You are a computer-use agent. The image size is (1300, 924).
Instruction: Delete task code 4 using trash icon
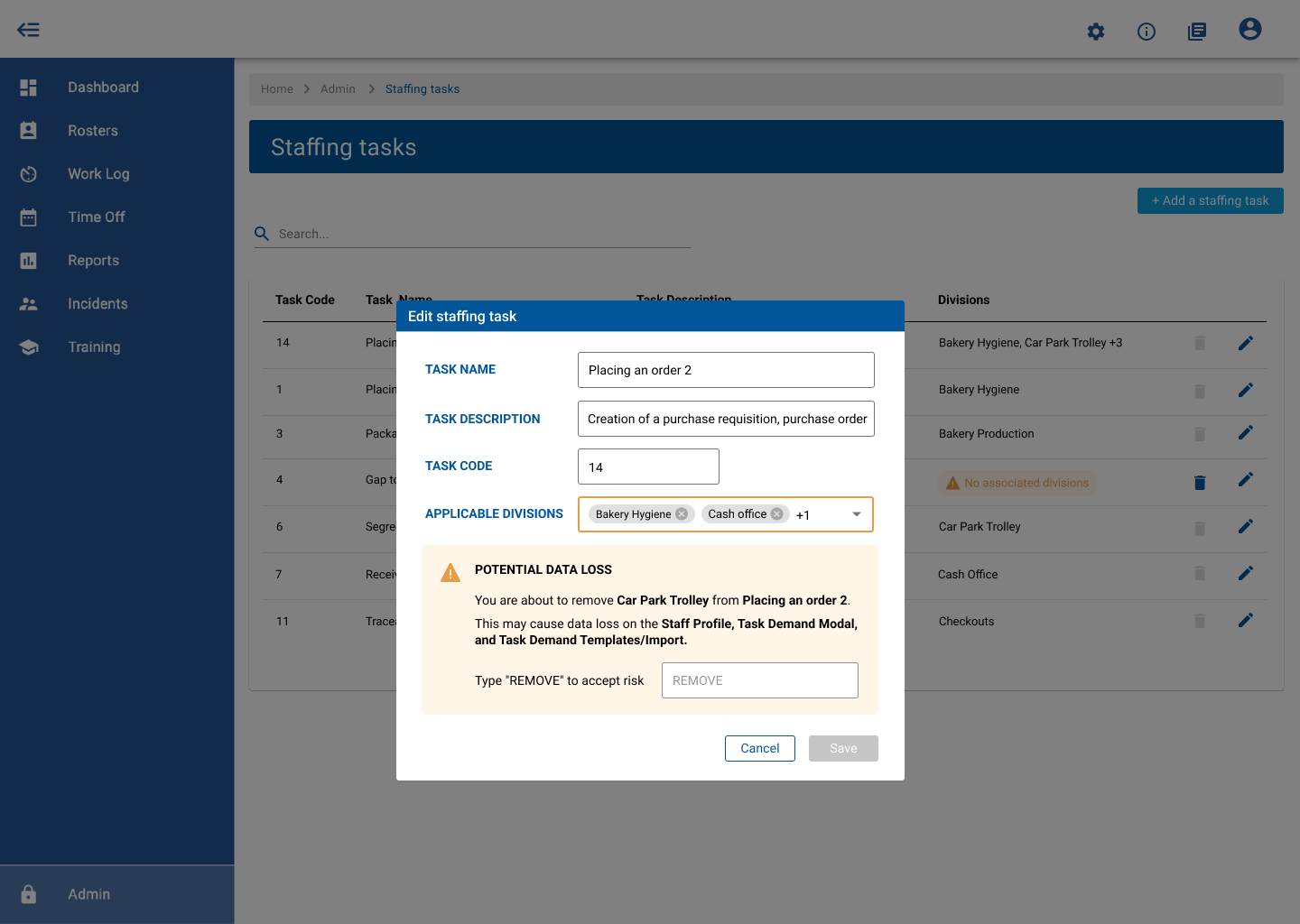coord(1200,483)
